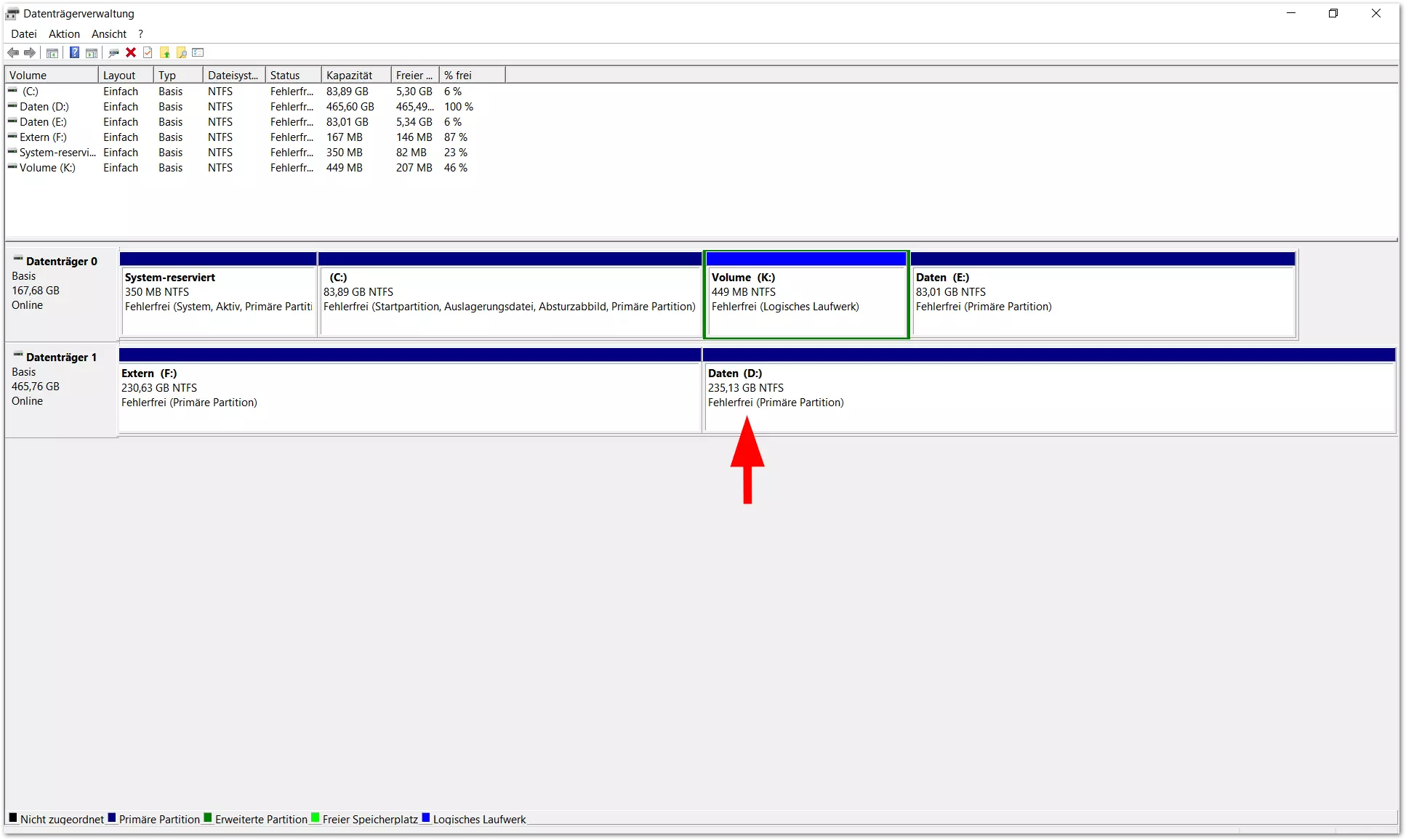Toggle the console tree pane icon
Image resolution: width=1406 pixels, height=840 pixels.
(52, 52)
